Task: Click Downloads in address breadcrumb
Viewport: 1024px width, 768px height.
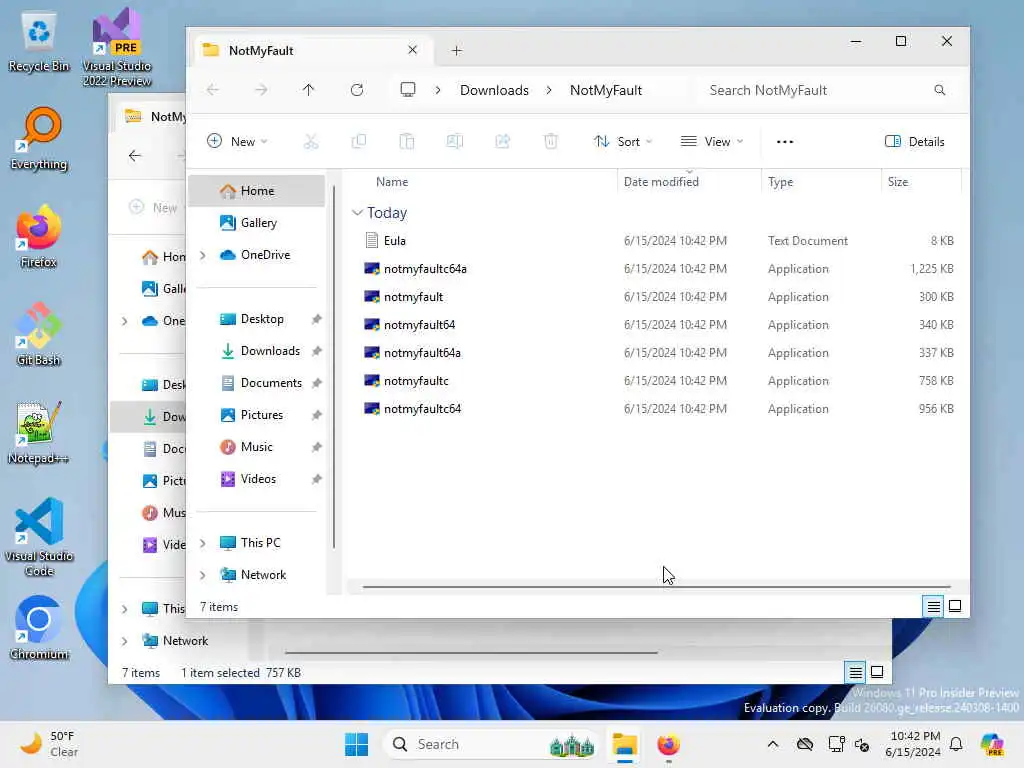Action: 494,90
